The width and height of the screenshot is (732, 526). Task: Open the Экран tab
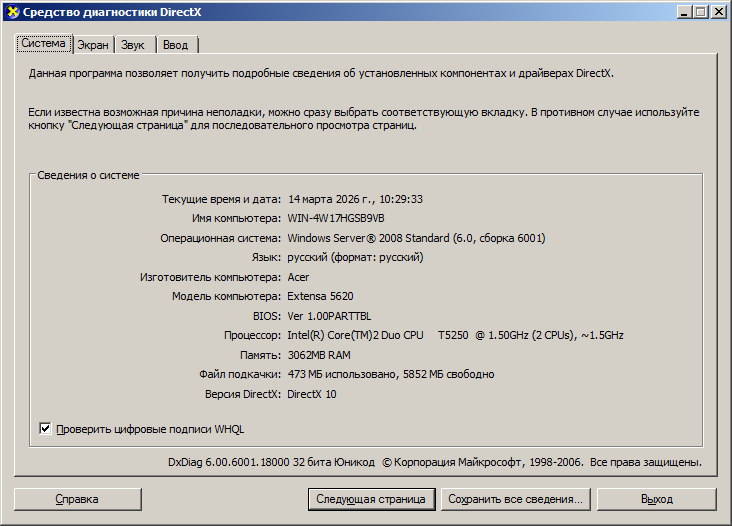click(x=93, y=45)
